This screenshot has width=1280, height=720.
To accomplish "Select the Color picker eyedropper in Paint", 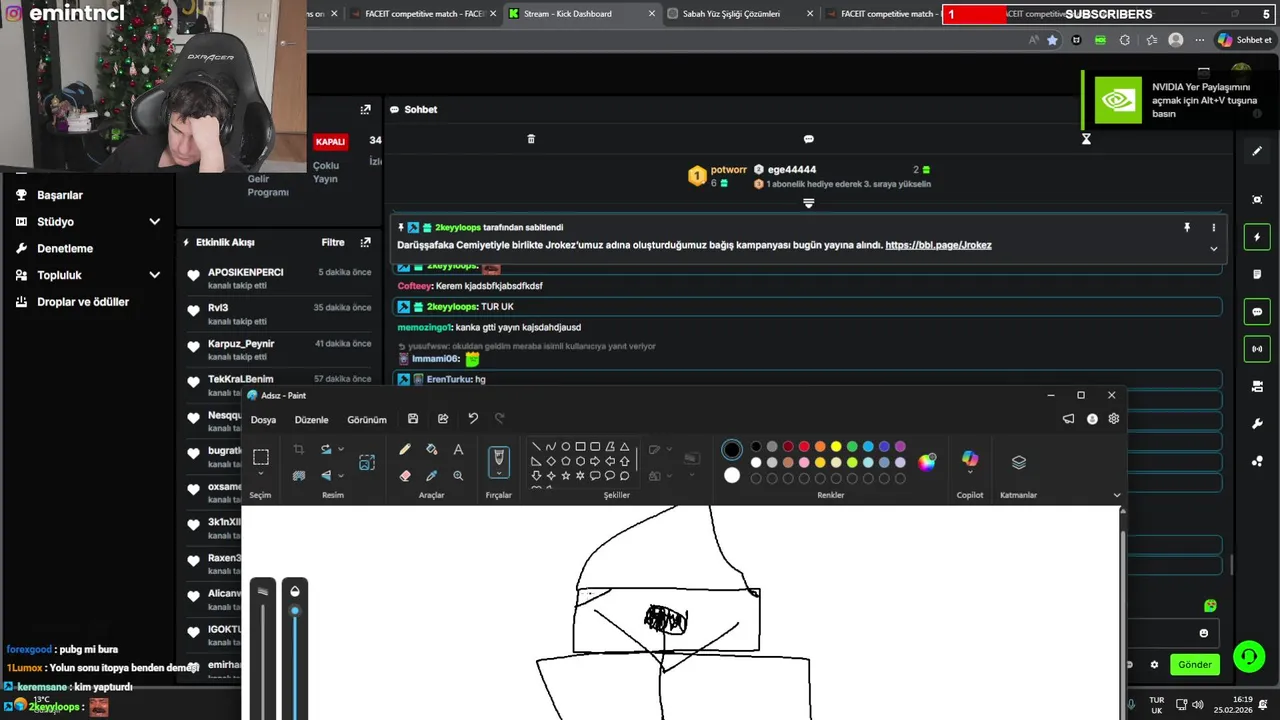I will (x=432, y=476).
